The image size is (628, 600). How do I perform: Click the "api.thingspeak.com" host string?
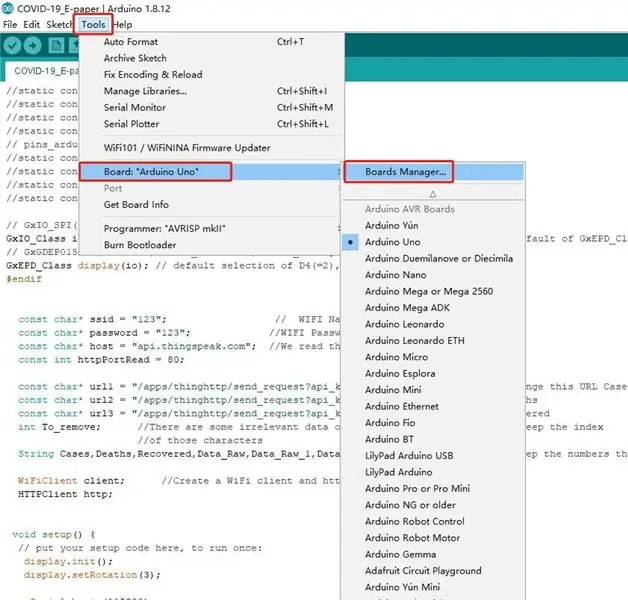tap(194, 346)
